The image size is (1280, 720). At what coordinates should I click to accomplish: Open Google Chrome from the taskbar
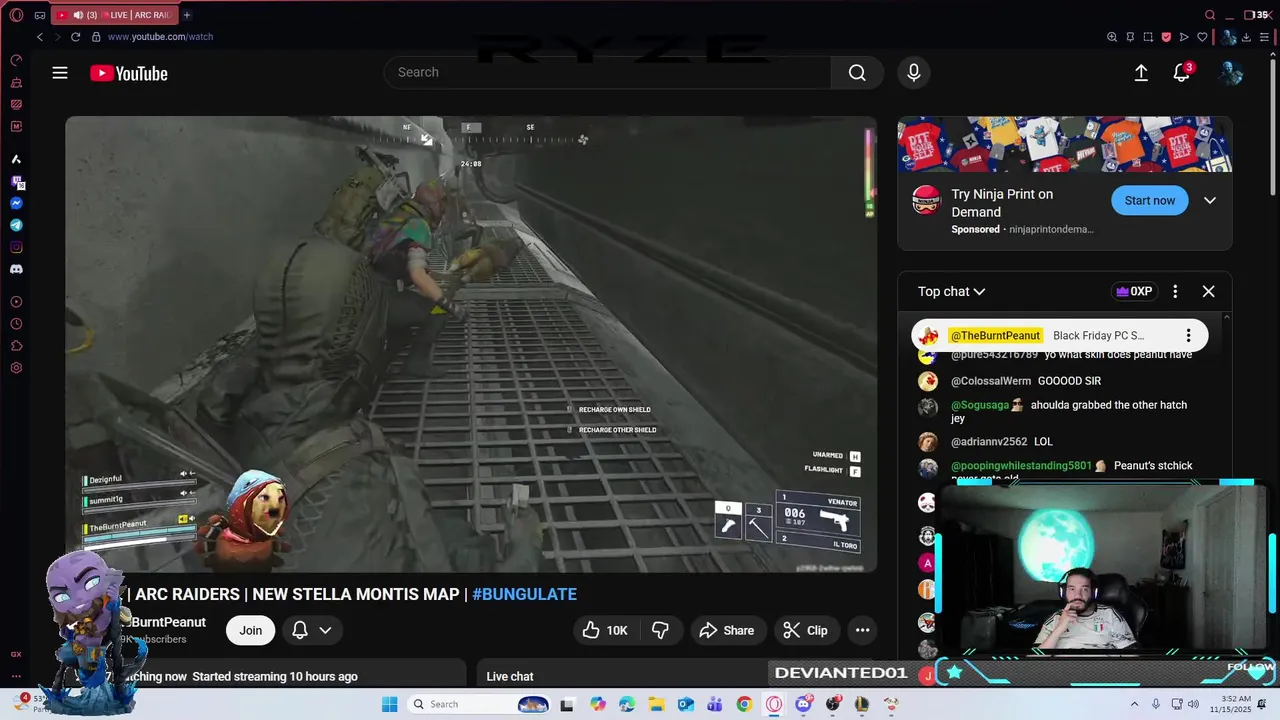point(744,704)
